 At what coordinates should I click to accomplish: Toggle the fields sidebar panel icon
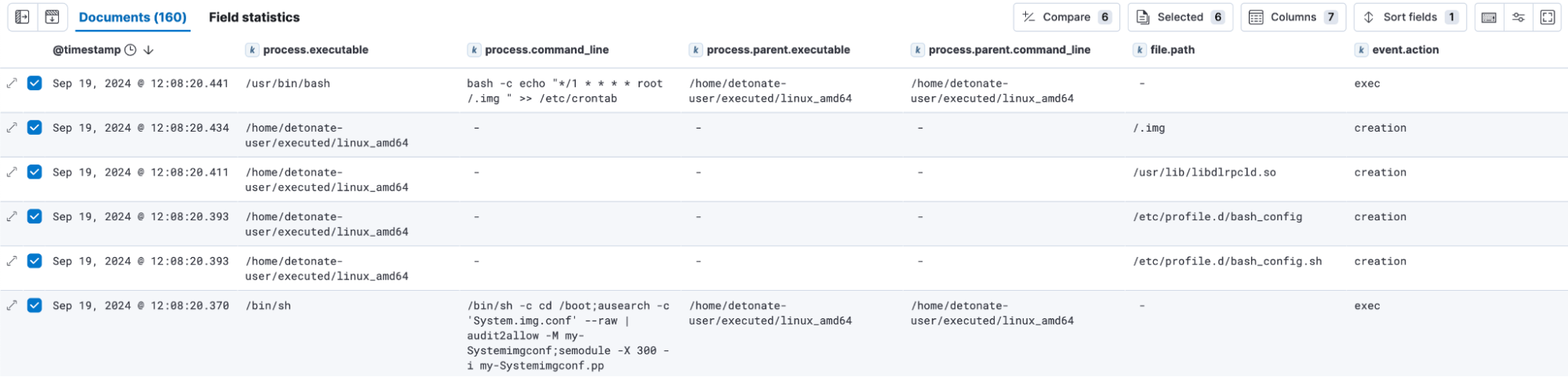click(x=22, y=16)
